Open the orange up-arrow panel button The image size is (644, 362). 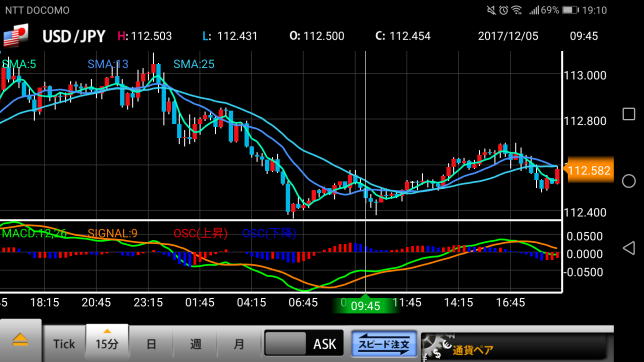[20, 341]
